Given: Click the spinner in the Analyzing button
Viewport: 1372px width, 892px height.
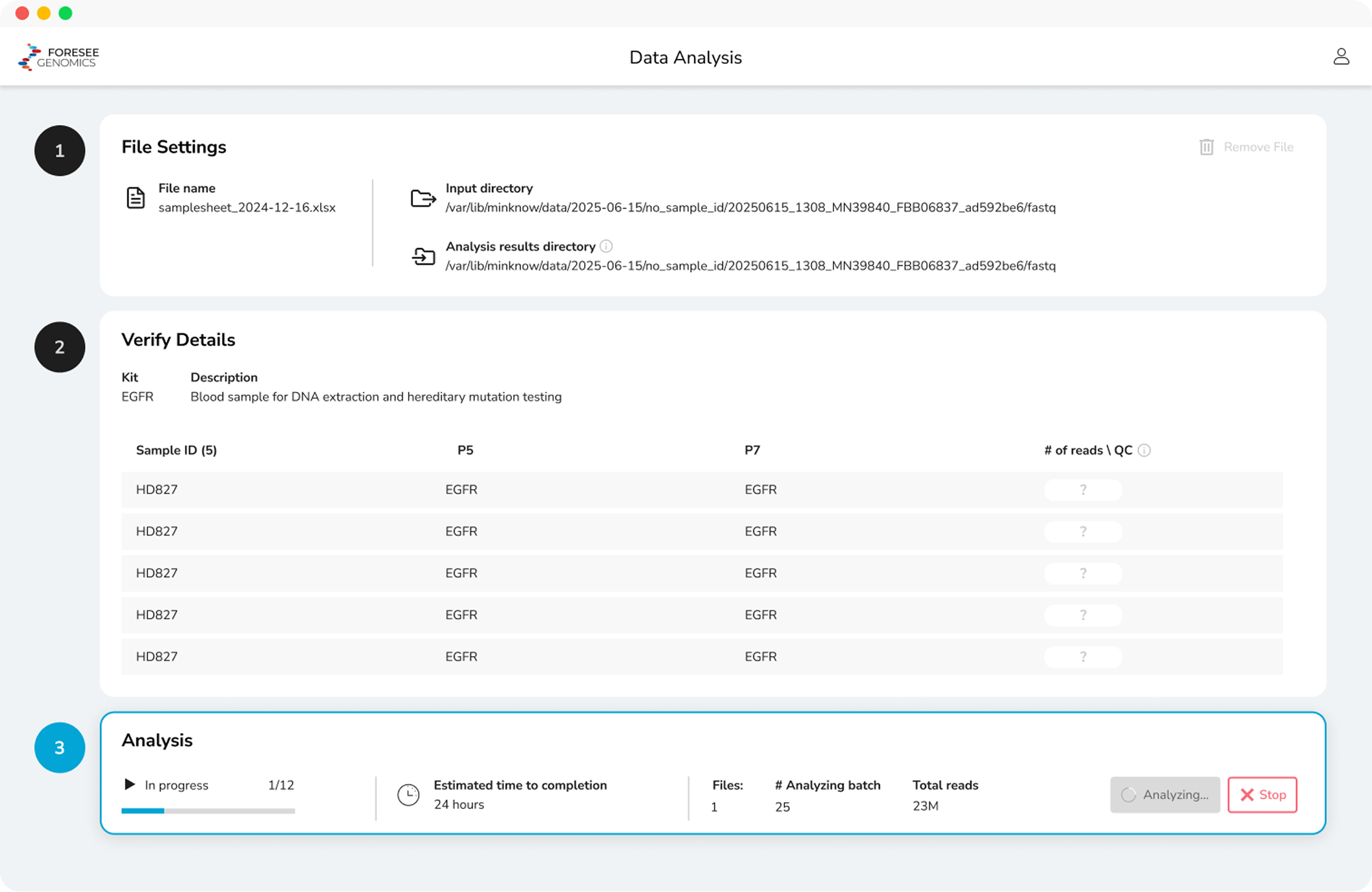Looking at the screenshot, I should [x=1128, y=795].
